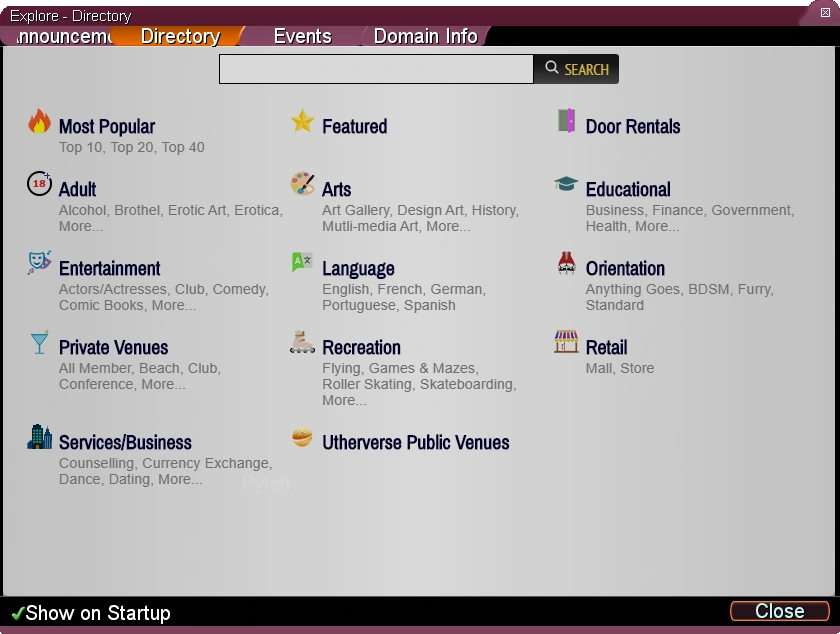
Task: Open the Featured category link
Action: [355, 126]
